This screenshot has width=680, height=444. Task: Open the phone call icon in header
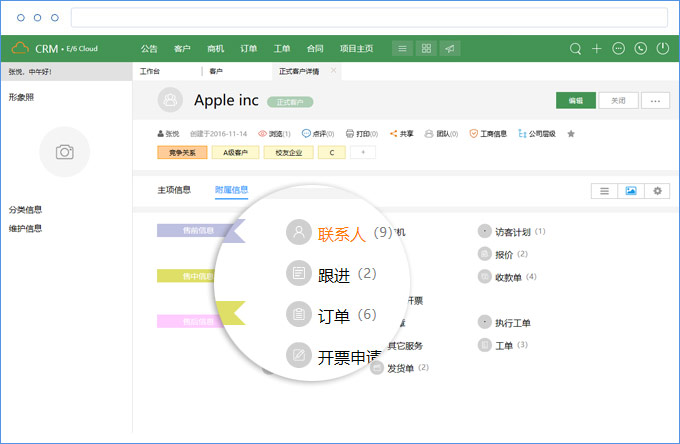coord(640,48)
